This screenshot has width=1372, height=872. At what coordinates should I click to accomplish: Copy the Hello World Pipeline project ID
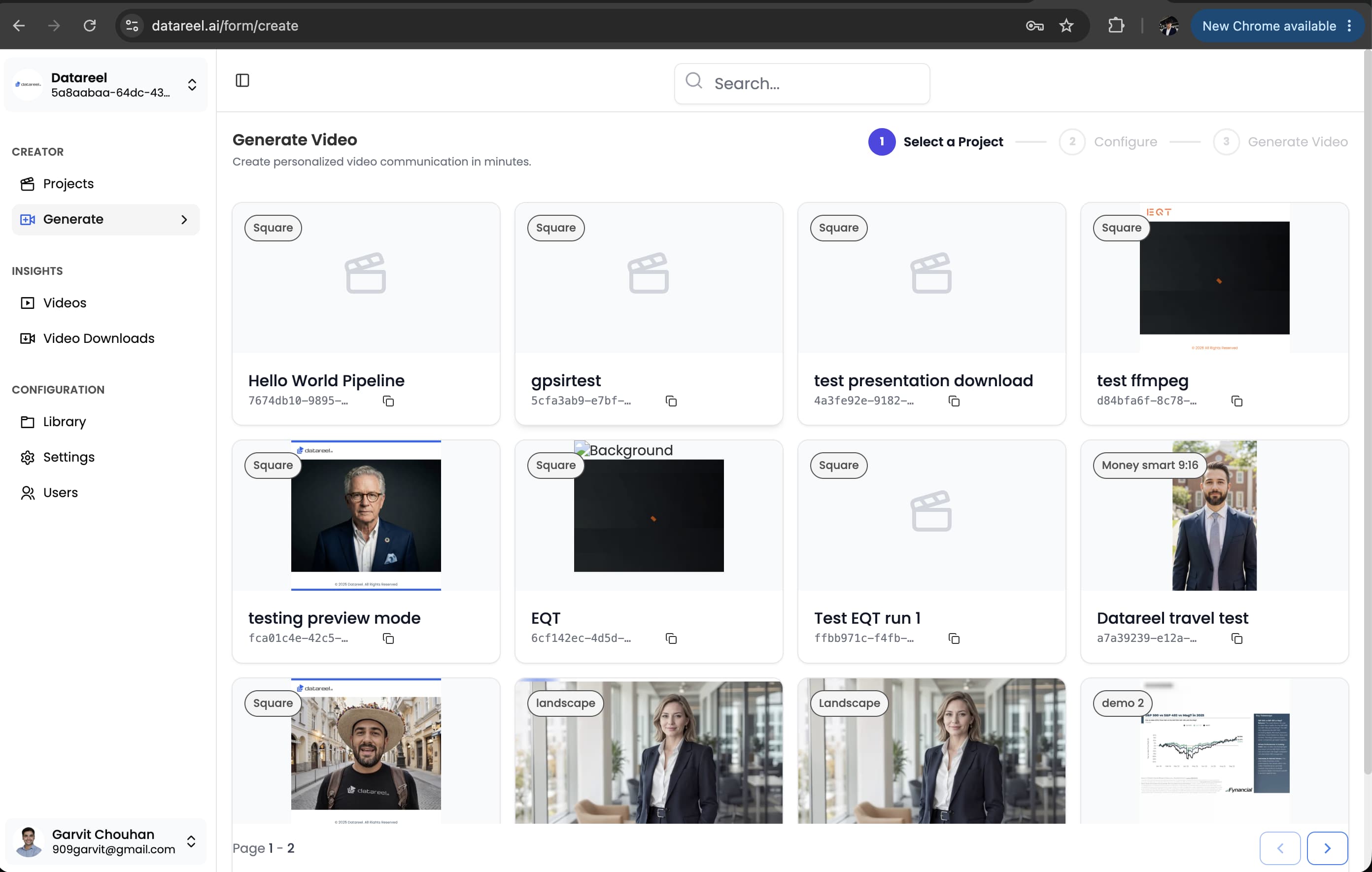point(388,401)
